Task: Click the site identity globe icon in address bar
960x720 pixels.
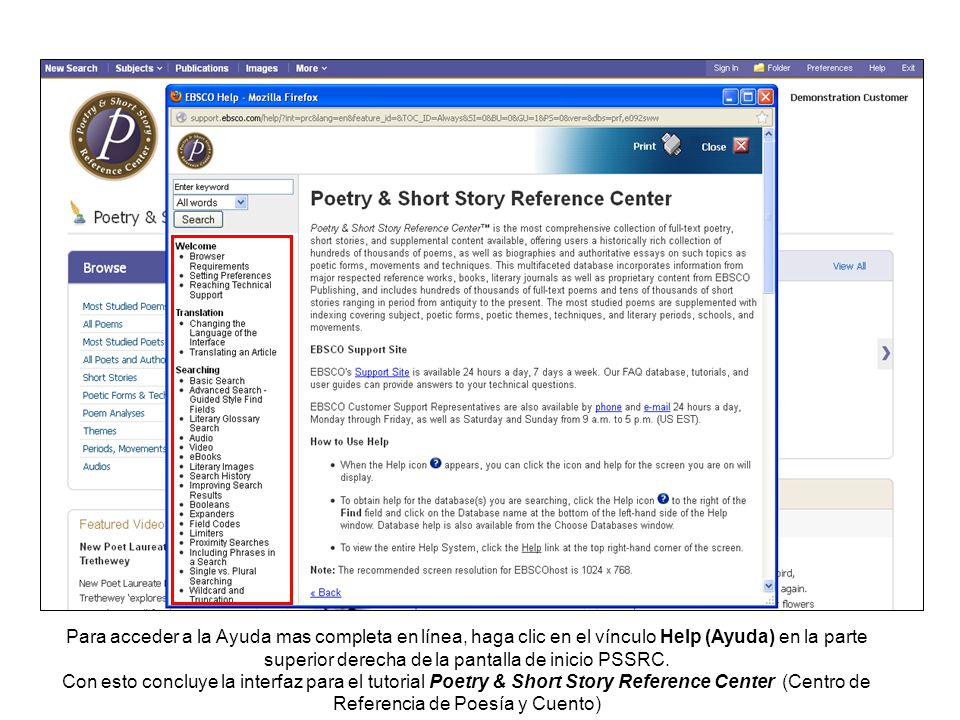Action: tap(181, 118)
